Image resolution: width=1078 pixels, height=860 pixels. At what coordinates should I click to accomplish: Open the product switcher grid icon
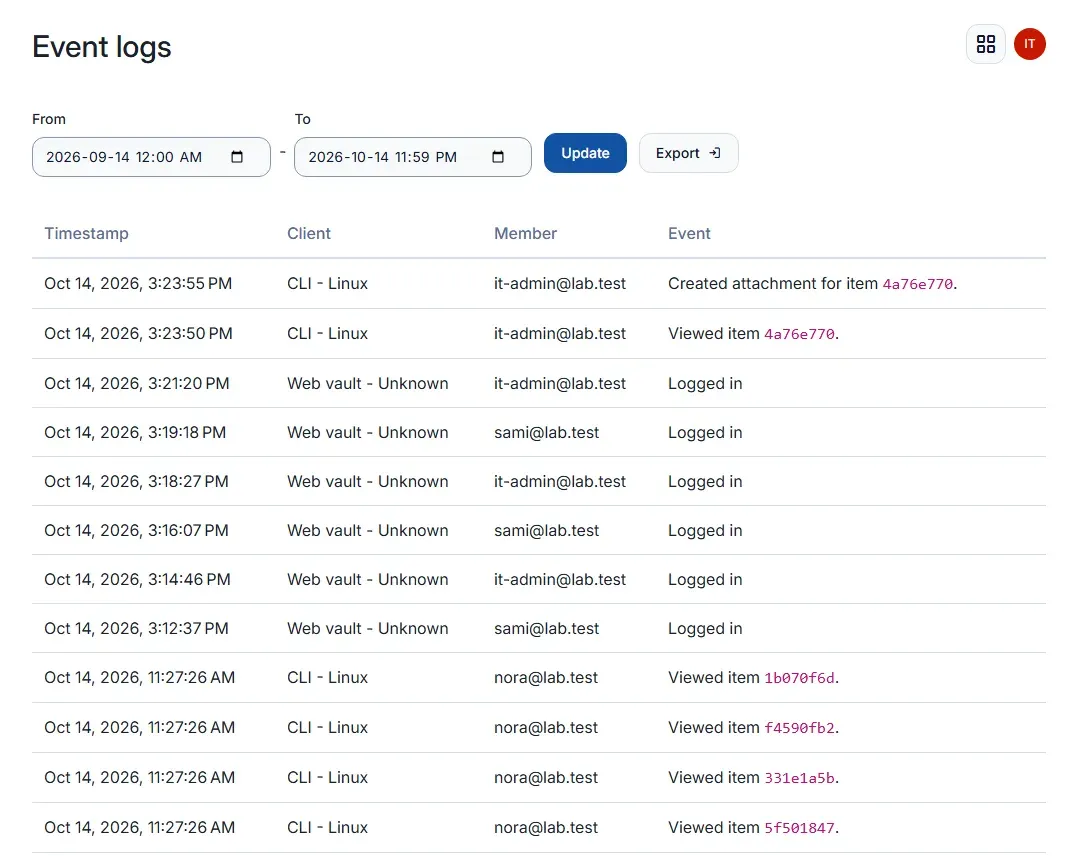(x=985, y=44)
